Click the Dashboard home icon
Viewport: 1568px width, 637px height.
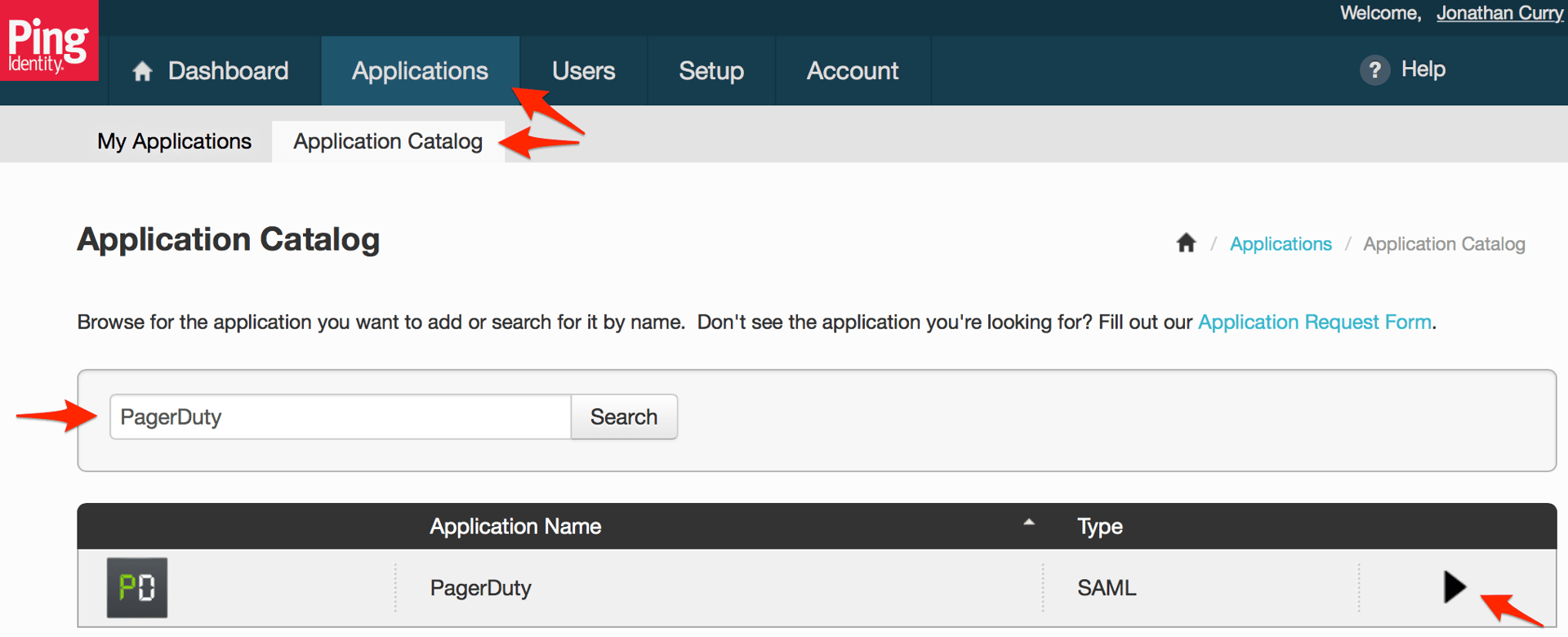pos(143,72)
